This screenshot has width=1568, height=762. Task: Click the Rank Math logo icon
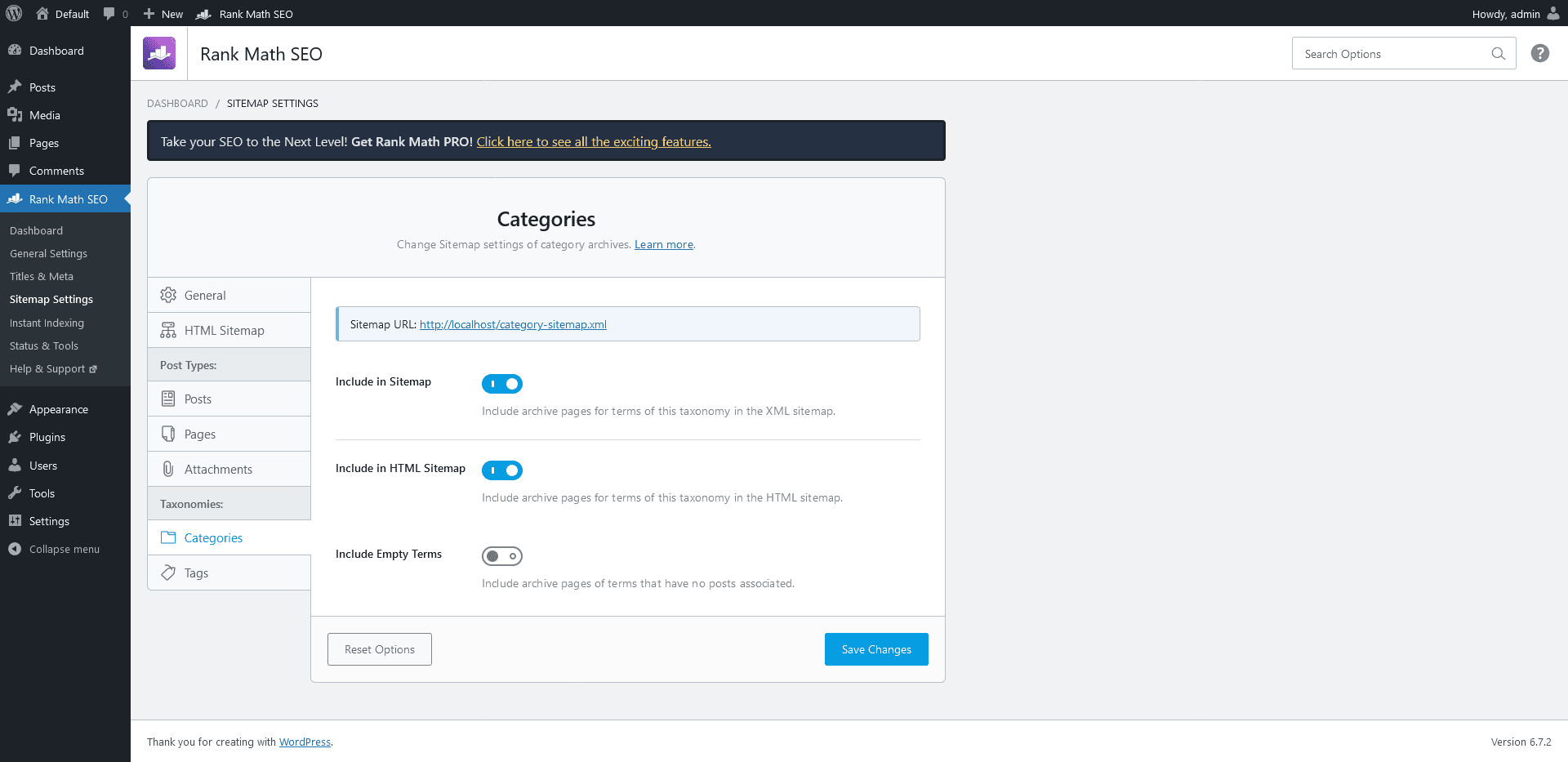[x=159, y=53]
